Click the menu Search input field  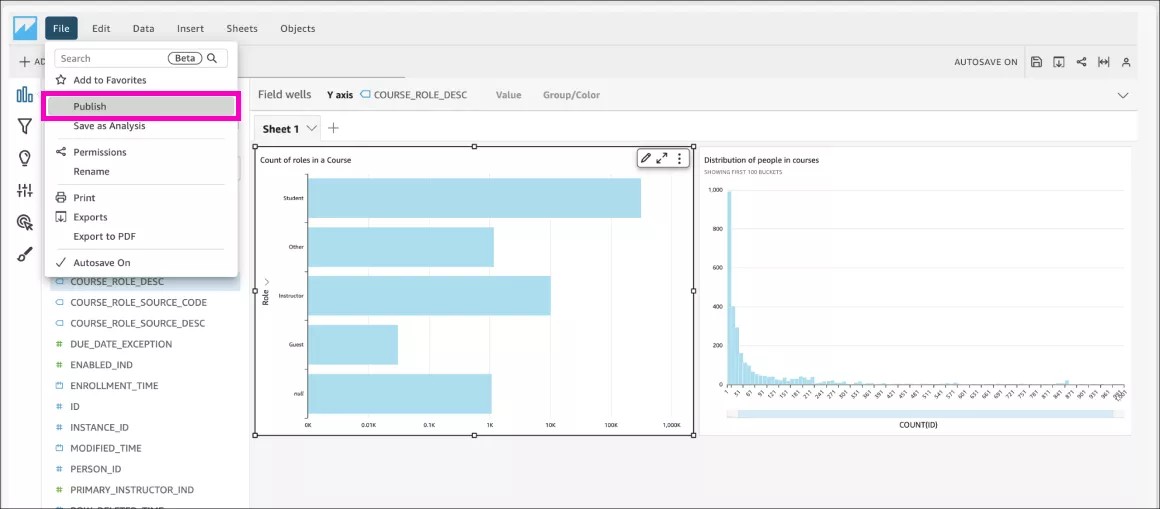110,59
